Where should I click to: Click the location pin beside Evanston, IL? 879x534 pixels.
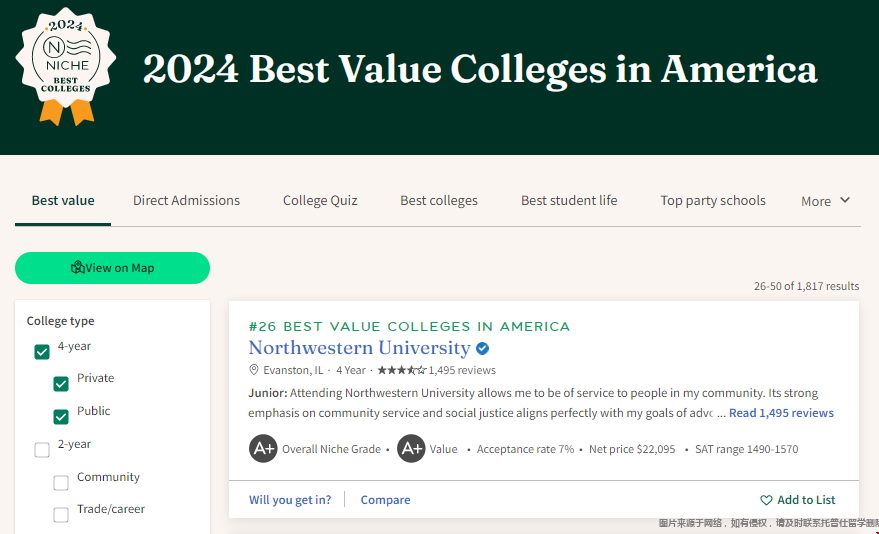pyautogui.click(x=253, y=370)
